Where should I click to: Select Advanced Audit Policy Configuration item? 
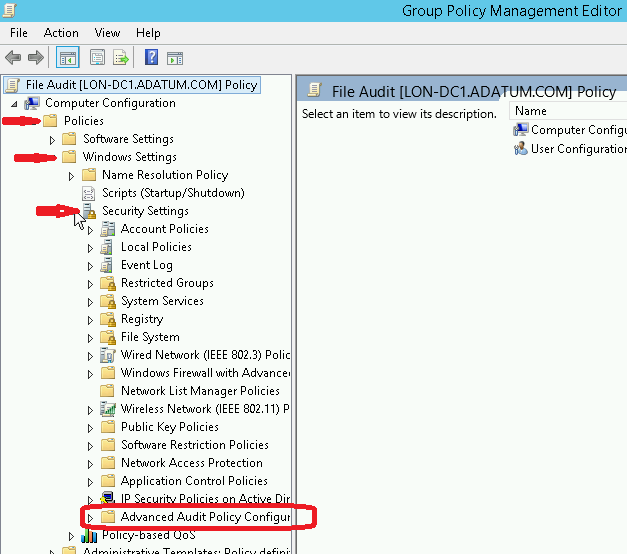[x=206, y=517]
